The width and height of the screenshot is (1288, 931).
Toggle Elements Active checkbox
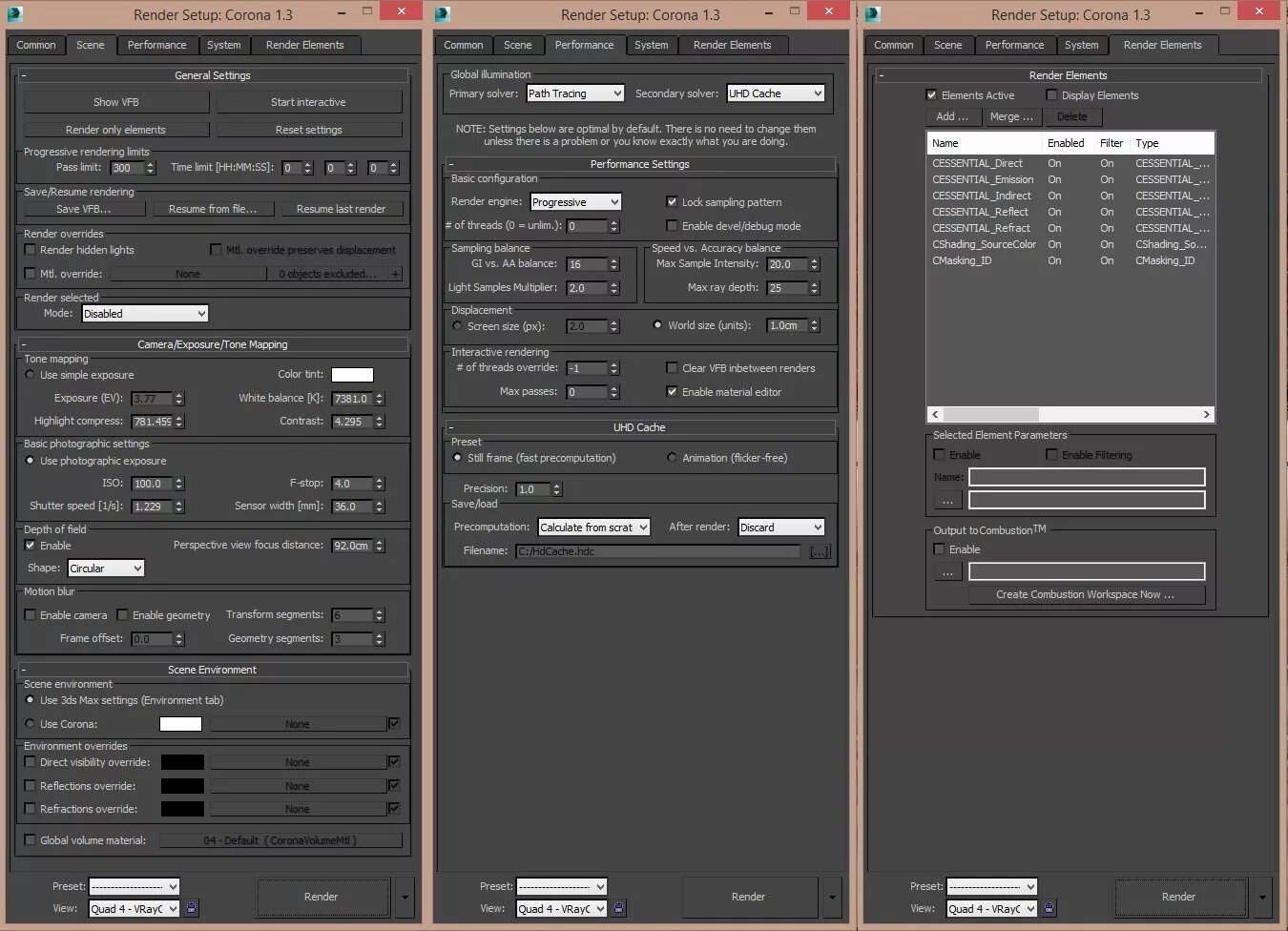(x=931, y=95)
